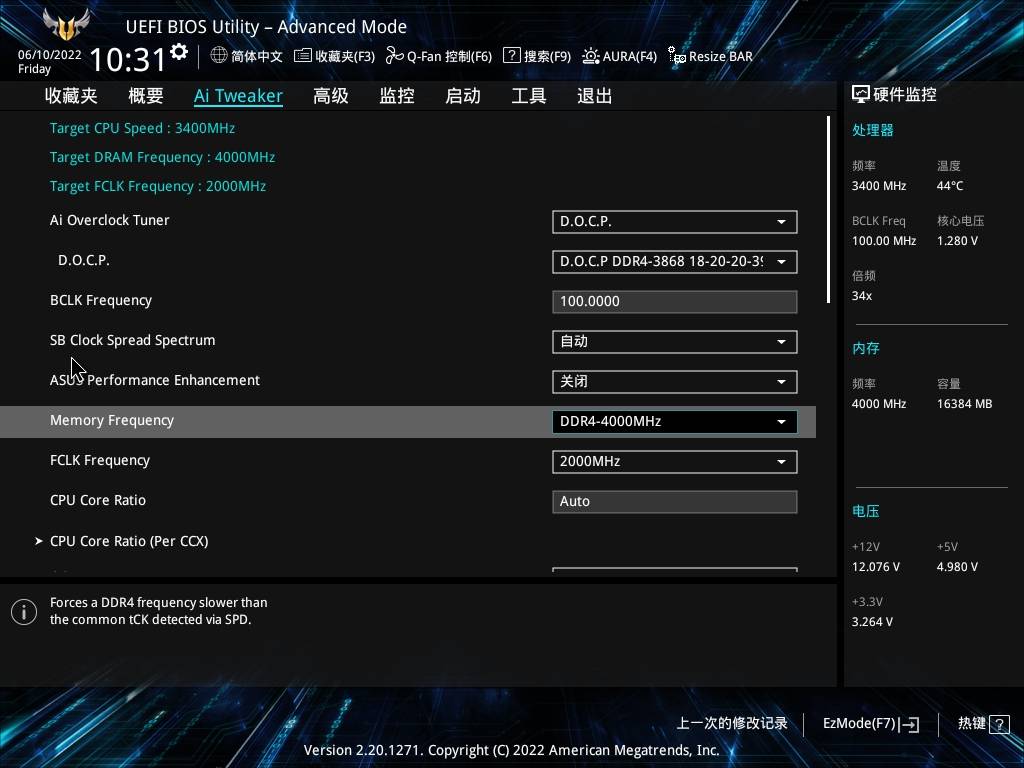Click the FCLK Frequency label

[x=100, y=460]
